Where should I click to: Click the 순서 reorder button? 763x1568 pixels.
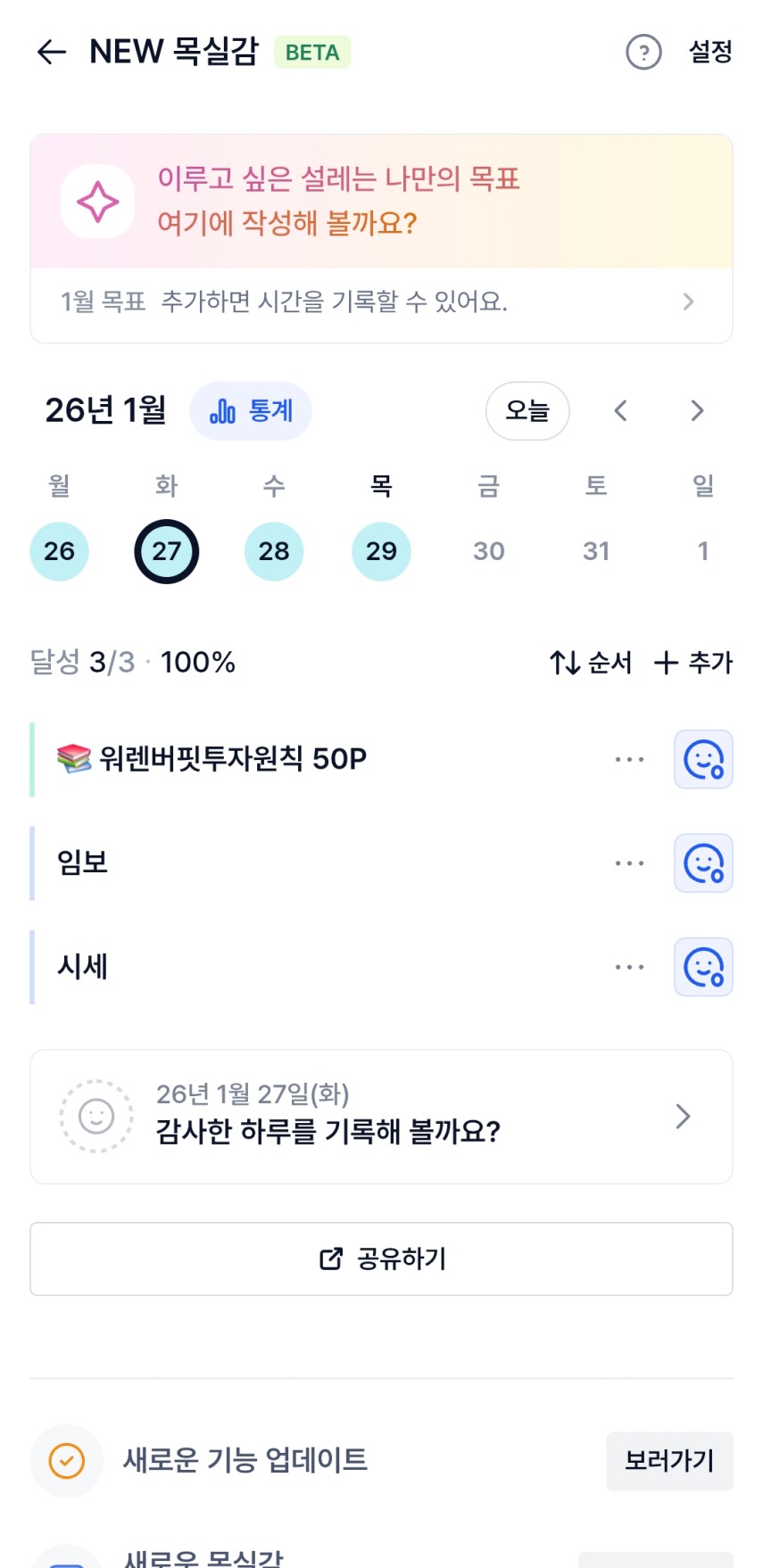(x=591, y=663)
